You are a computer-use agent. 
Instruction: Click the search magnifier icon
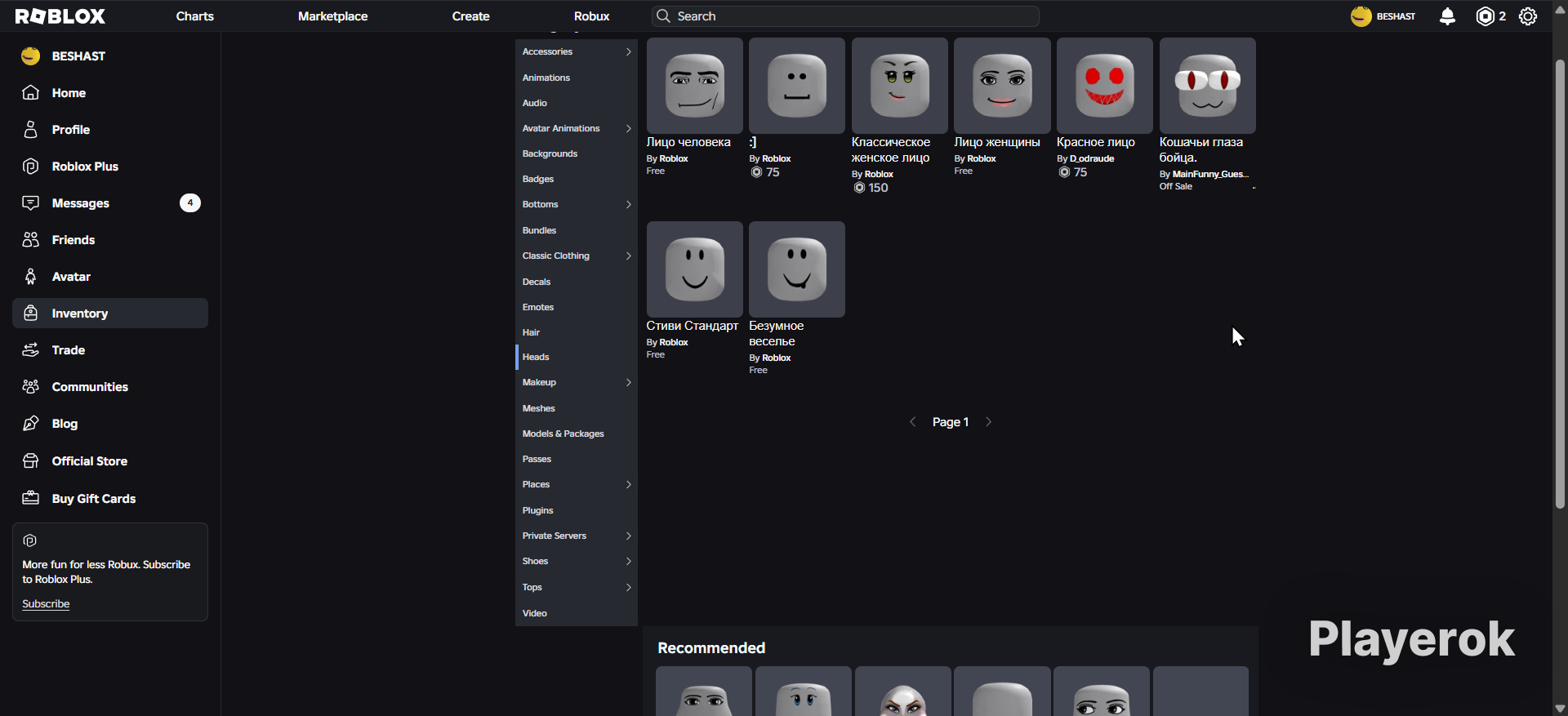coord(664,16)
